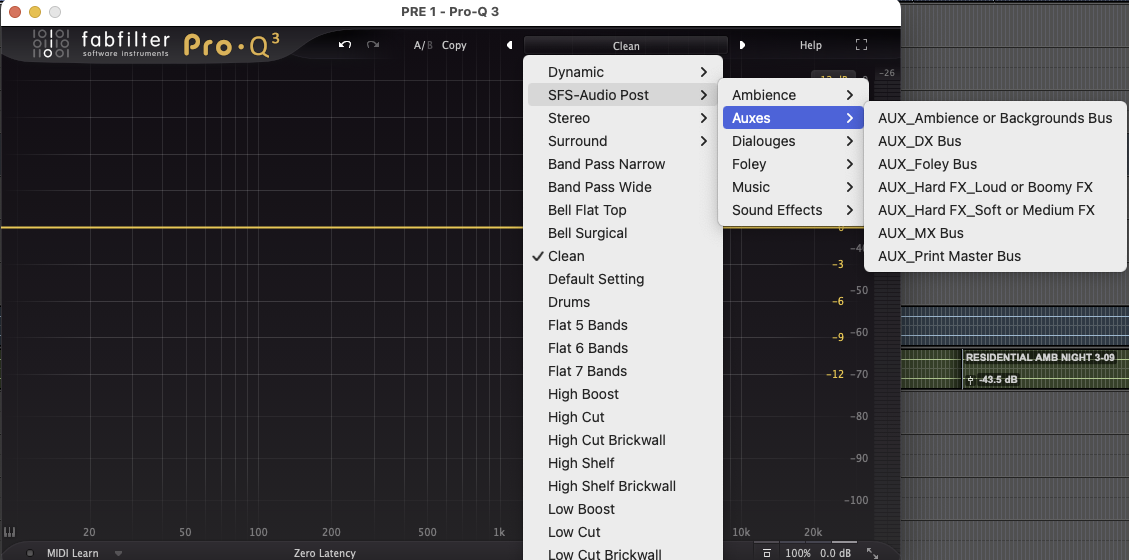Click the FabFilter logo icon
Image resolution: width=1129 pixels, height=560 pixels.
click(49, 45)
